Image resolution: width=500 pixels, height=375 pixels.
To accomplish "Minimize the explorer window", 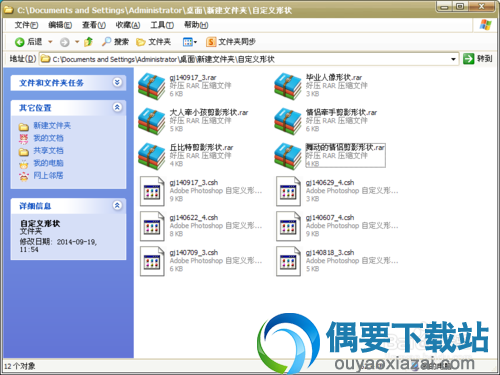I will 444,6.
